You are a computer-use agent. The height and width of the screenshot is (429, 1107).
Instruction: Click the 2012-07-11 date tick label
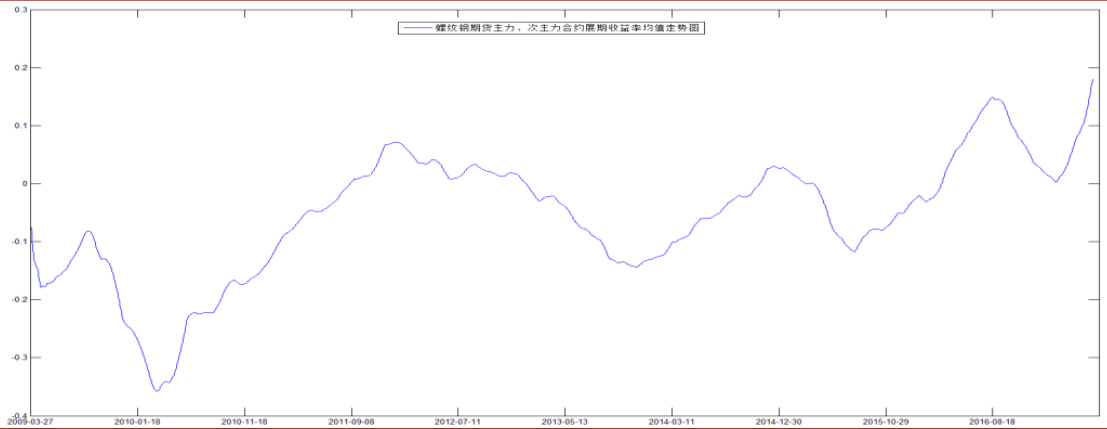pyautogui.click(x=457, y=423)
